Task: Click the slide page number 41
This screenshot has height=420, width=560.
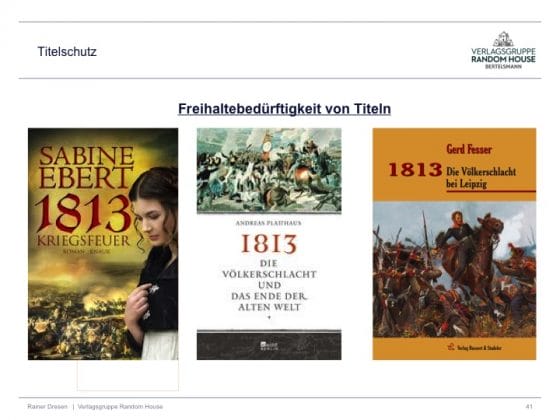Action: coord(529,406)
